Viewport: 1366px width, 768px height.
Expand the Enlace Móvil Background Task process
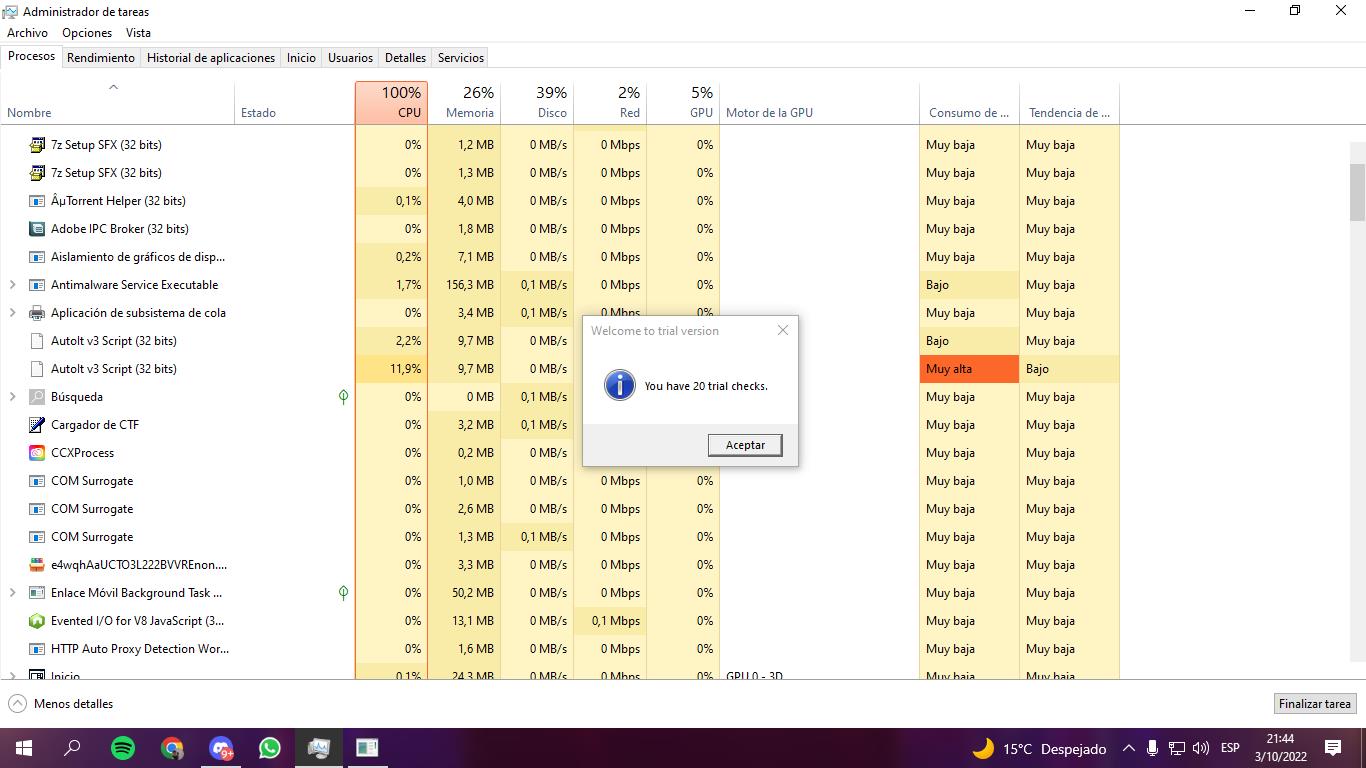pyautogui.click(x=12, y=593)
